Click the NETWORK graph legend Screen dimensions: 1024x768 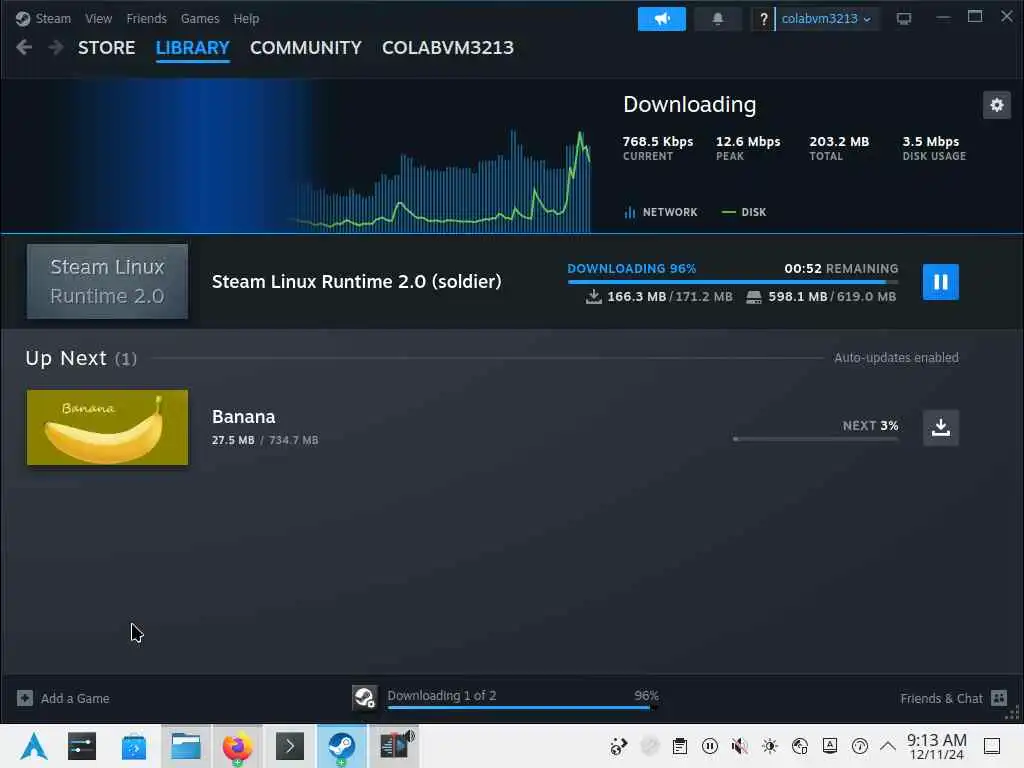pyautogui.click(x=661, y=212)
